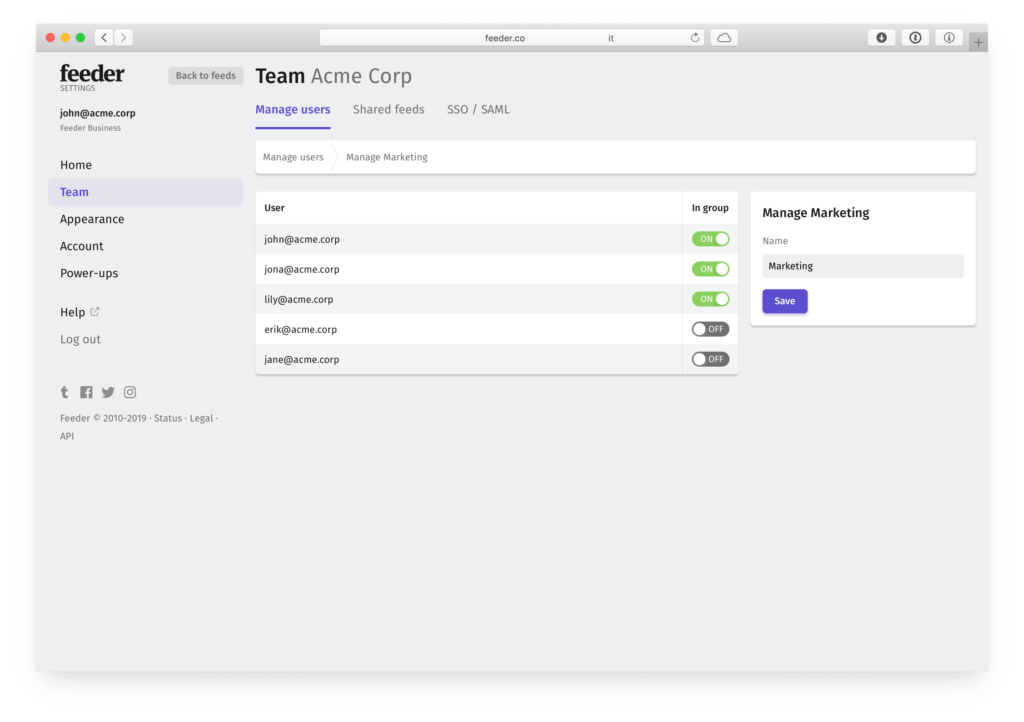Go to Home in sidebar
Viewport: 1024px width, 722px height.
pyautogui.click(x=76, y=165)
